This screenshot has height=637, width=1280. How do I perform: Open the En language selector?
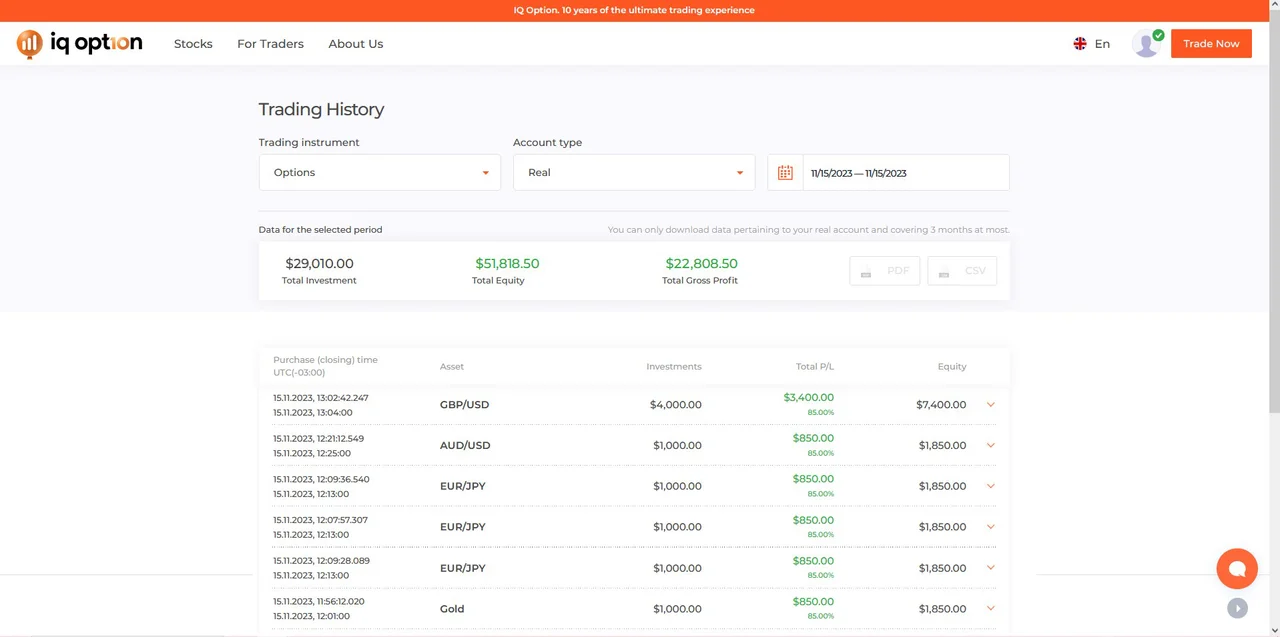(1102, 44)
